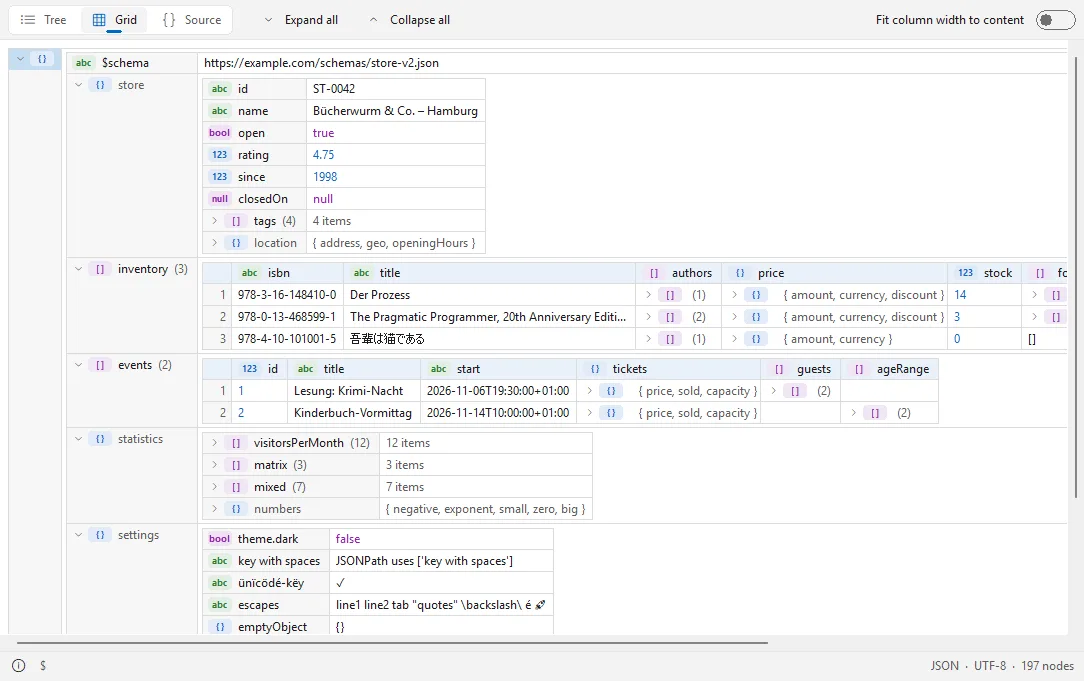Expand visitorsPerMonth (12) array
This screenshot has width=1084, height=681.
click(x=214, y=443)
